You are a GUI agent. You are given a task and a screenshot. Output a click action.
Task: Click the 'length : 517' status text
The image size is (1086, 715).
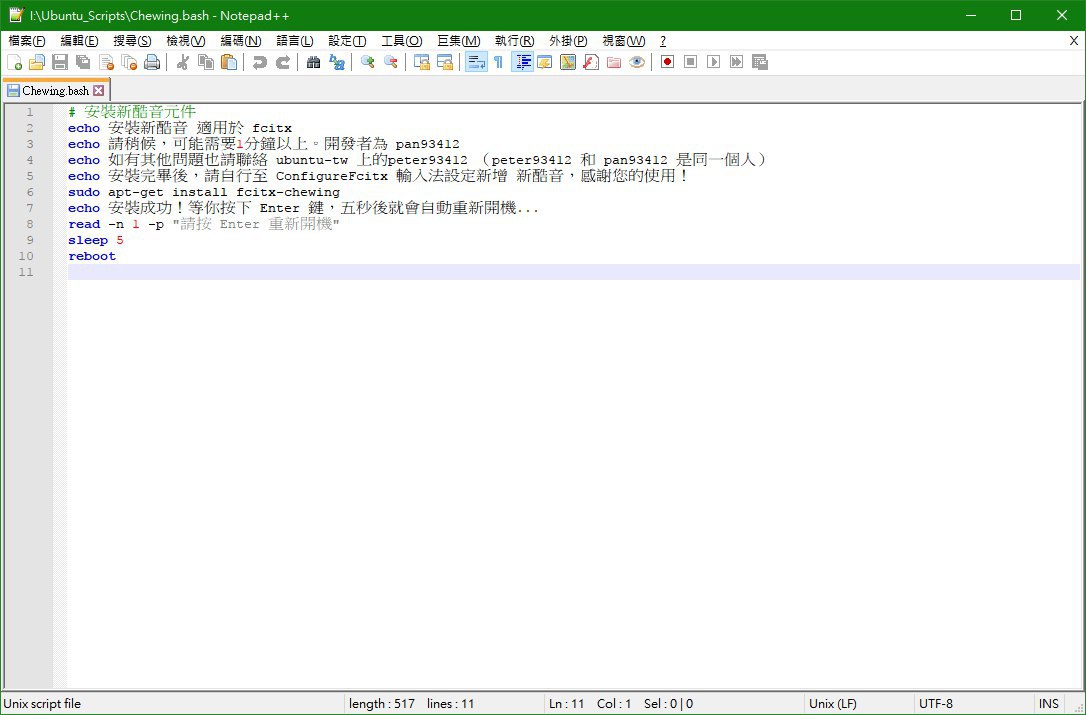[x=382, y=704]
